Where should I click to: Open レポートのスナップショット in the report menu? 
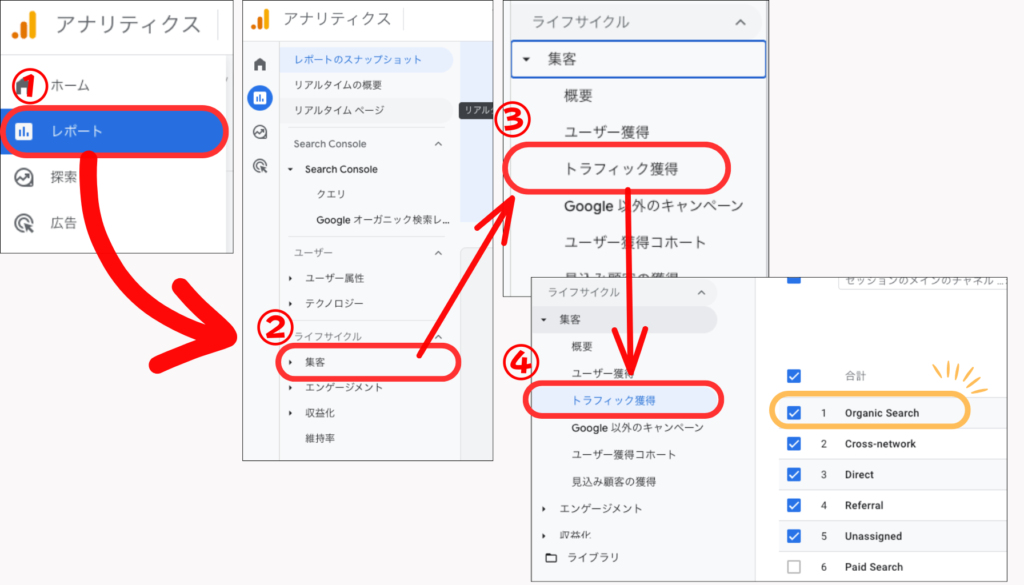point(358,60)
